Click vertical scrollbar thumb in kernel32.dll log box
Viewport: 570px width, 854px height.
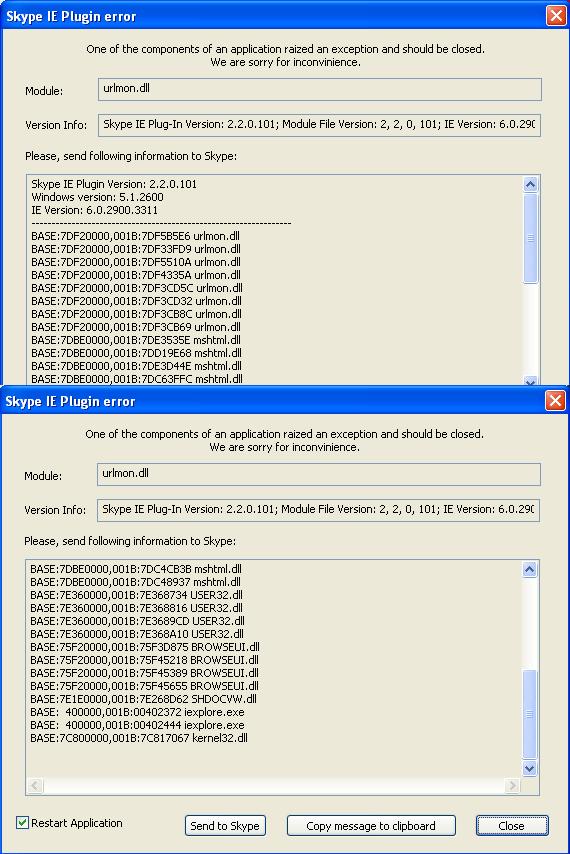click(x=530, y=714)
